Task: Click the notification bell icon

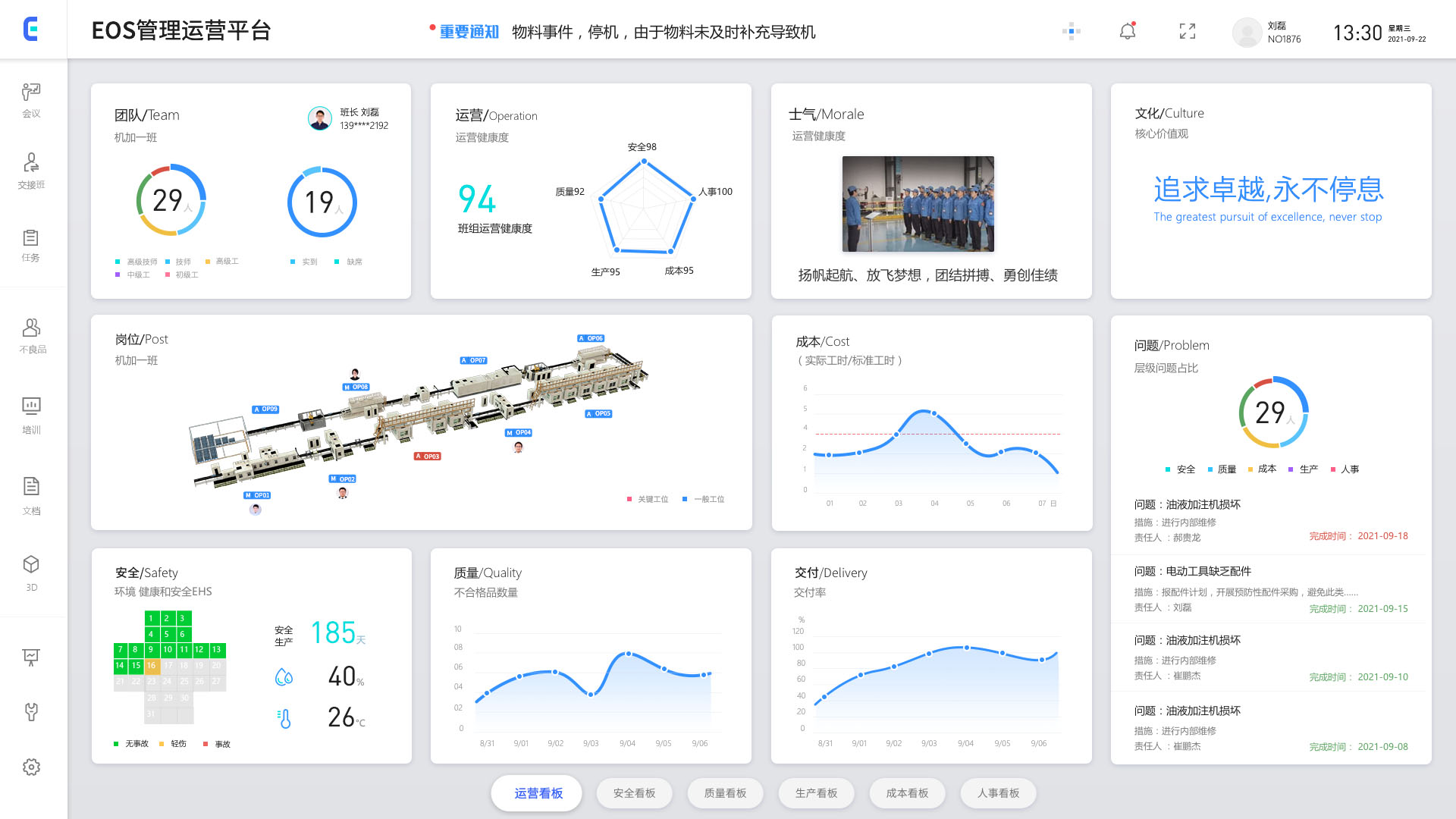Action: [x=1128, y=31]
